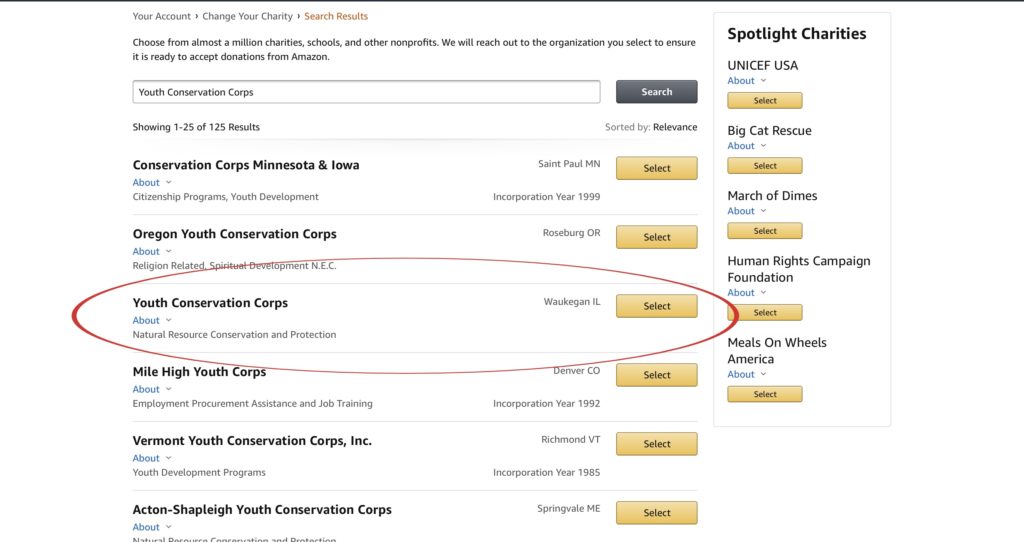This screenshot has height=542, width=1024.
Task: Select Oregon Youth Conservation Corps charity
Action: (656, 237)
